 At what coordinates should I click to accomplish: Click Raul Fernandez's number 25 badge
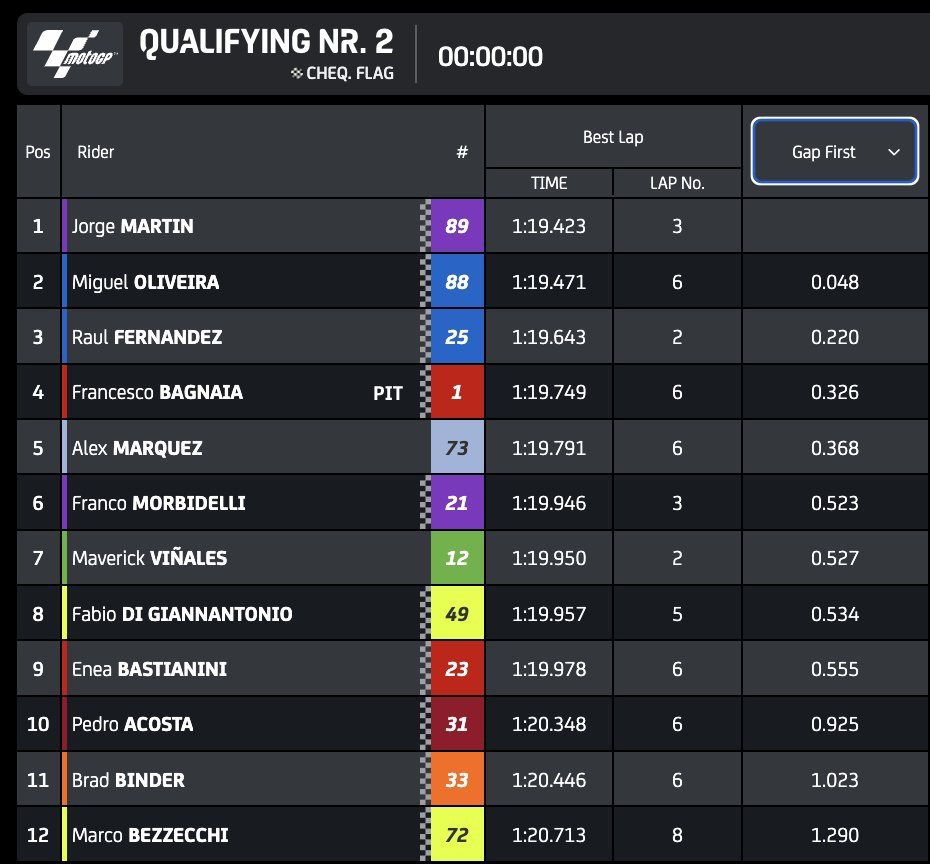pos(456,337)
